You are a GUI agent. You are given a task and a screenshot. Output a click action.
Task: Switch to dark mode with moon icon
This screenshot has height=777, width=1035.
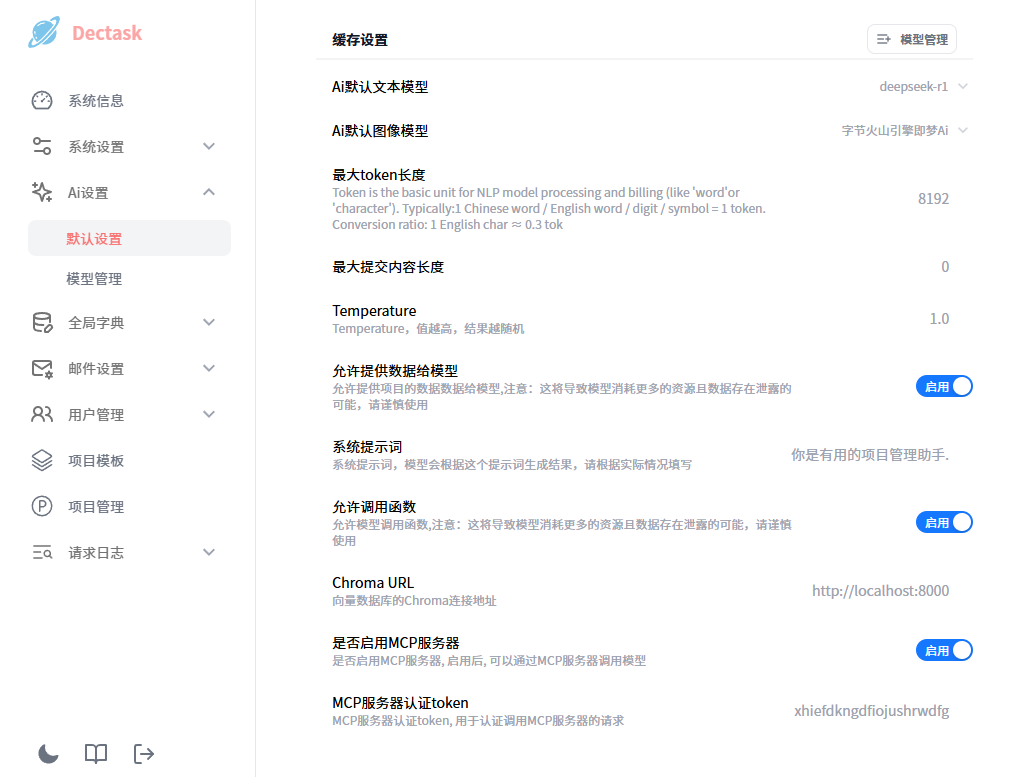click(47, 754)
